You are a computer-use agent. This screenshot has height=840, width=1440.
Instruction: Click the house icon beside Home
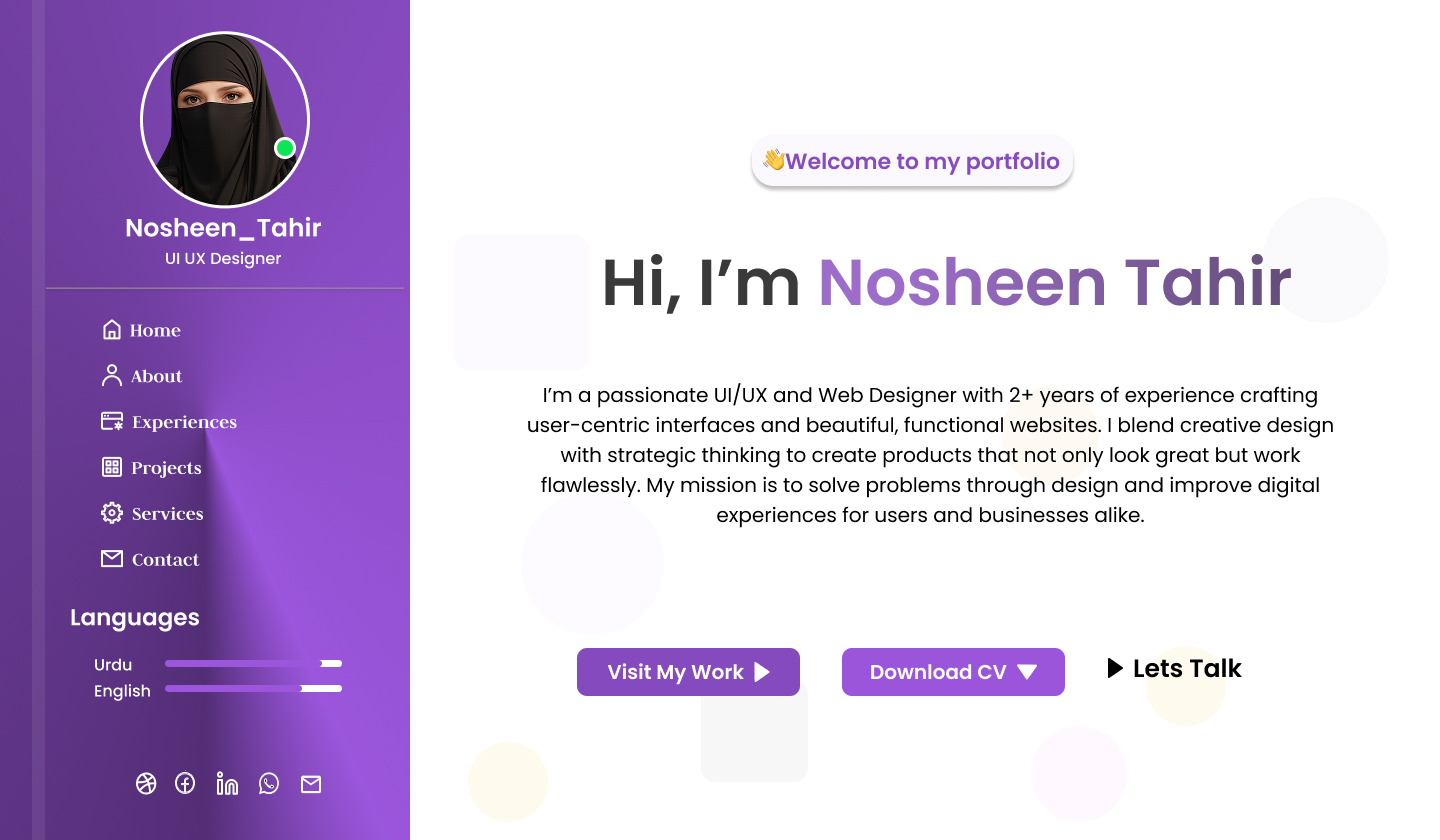[x=112, y=330]
